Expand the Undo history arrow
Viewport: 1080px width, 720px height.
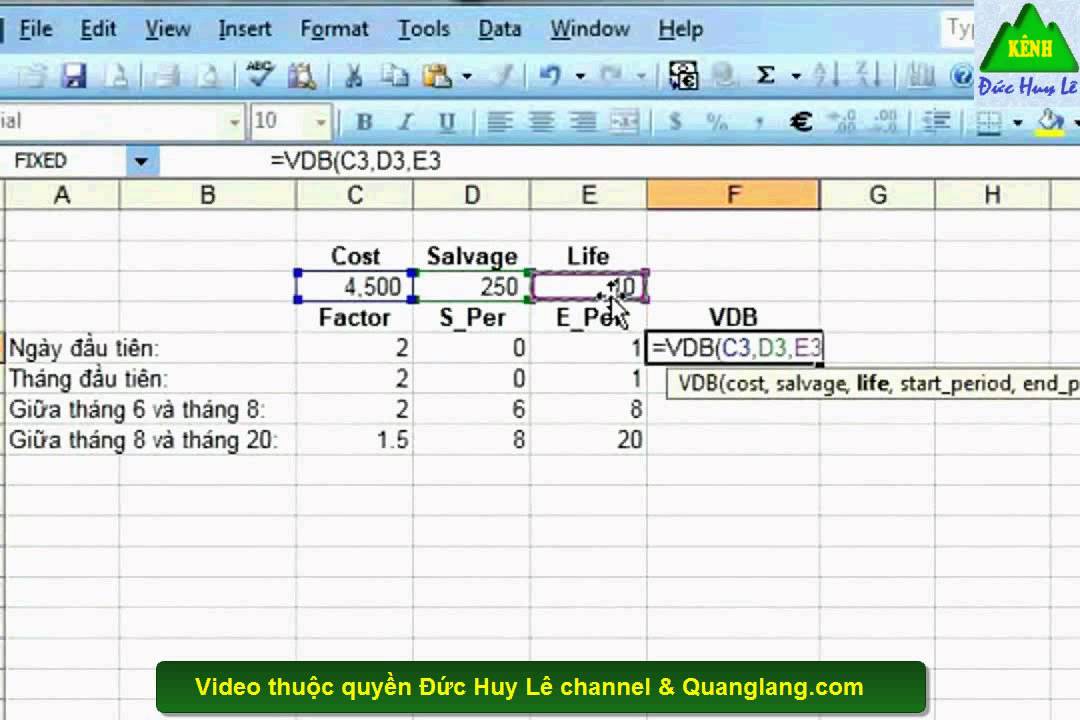pyautogui.click(x=580, y=75)
